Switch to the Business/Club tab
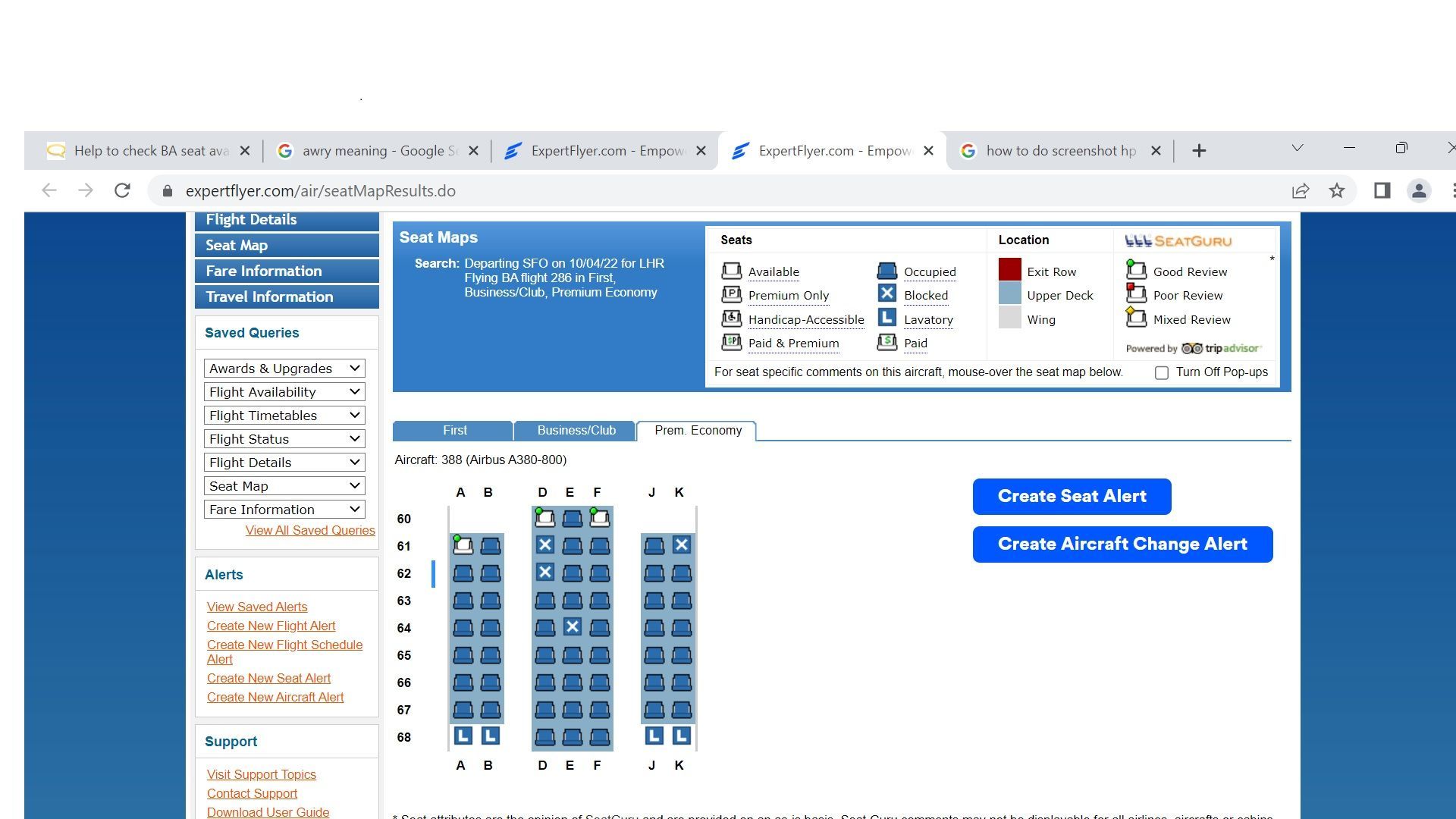This screenshot has height=819, width=1456. coord(576,431)
